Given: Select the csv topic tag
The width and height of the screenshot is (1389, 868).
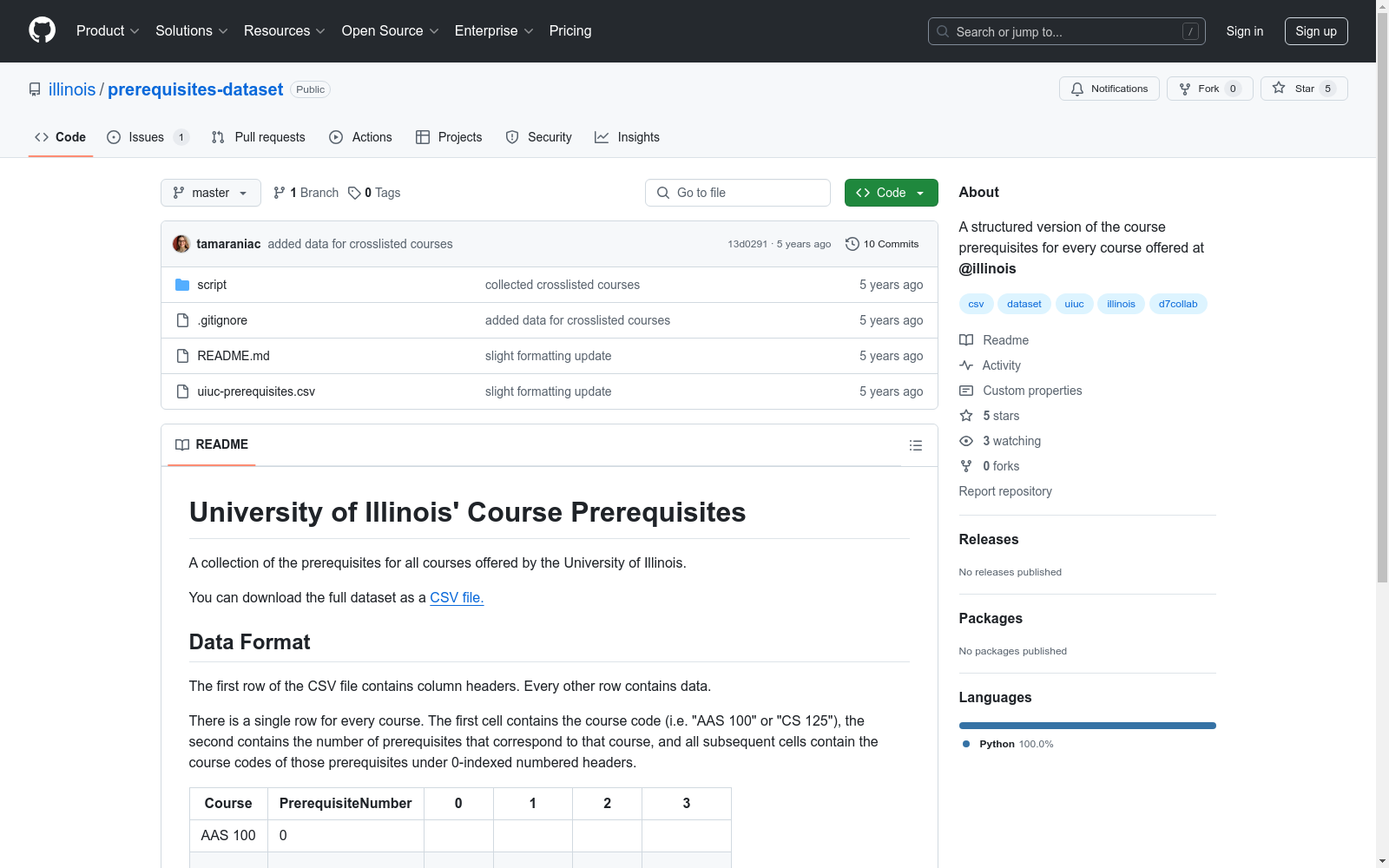Looking at the screenshot, I should pyautogui.click(x=977, y=304).
